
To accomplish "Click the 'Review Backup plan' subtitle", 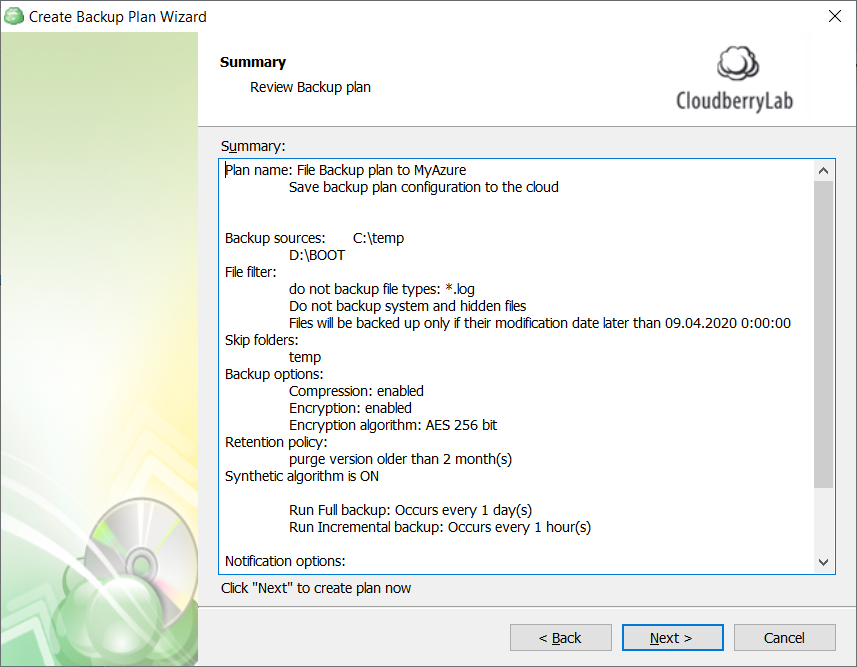I will [x=310, y=87].
